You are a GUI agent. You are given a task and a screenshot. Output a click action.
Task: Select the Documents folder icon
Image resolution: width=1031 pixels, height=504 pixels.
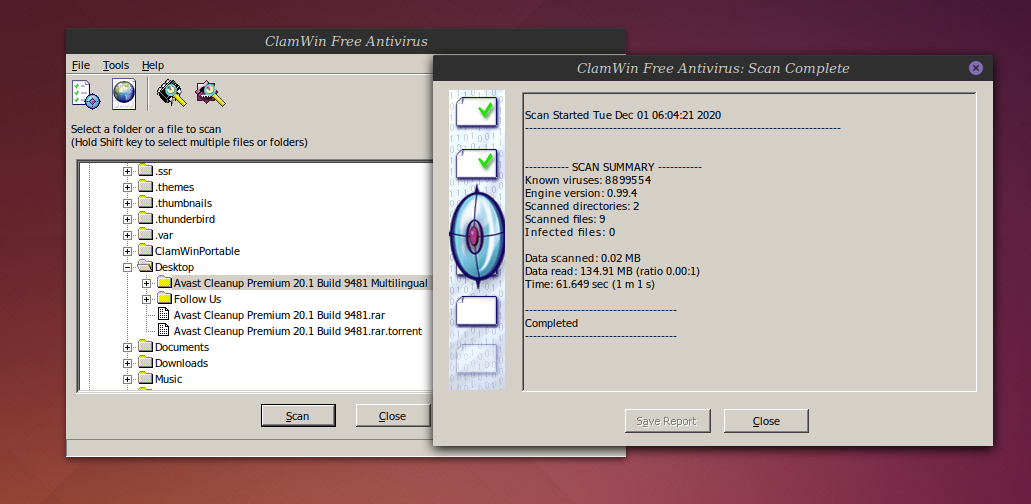click(145, 347)
